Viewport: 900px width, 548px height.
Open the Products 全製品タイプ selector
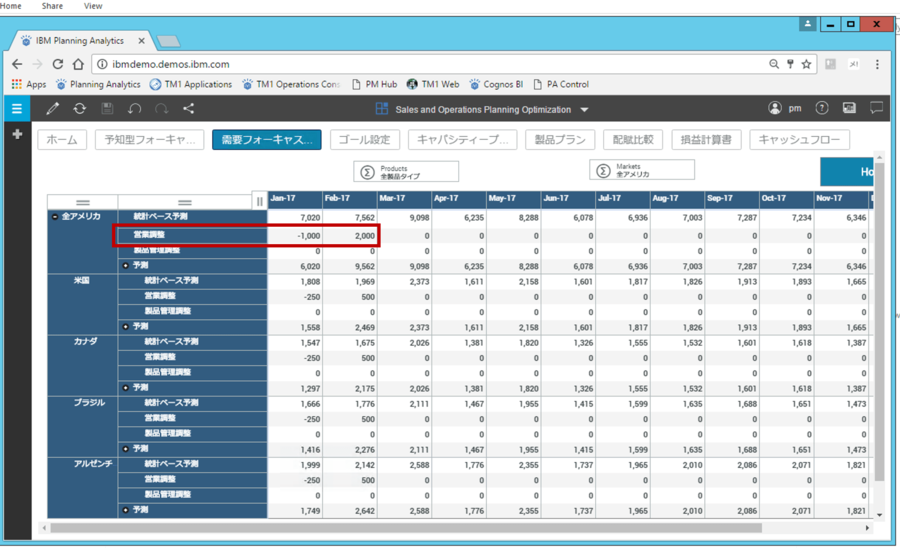pyautogui.click(x=406, y=172)
